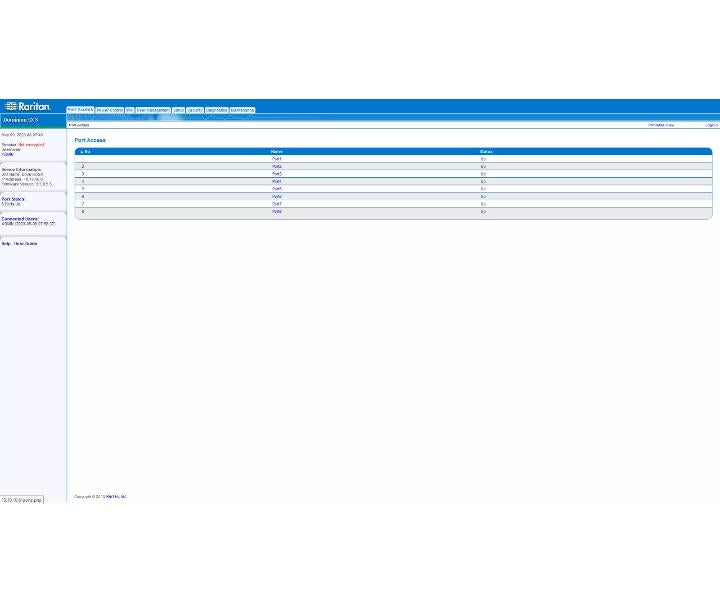Click the admin username link in sidebar
Image resolution: width=720 pixels, height=600 pixels.
(x=8, y=155)
